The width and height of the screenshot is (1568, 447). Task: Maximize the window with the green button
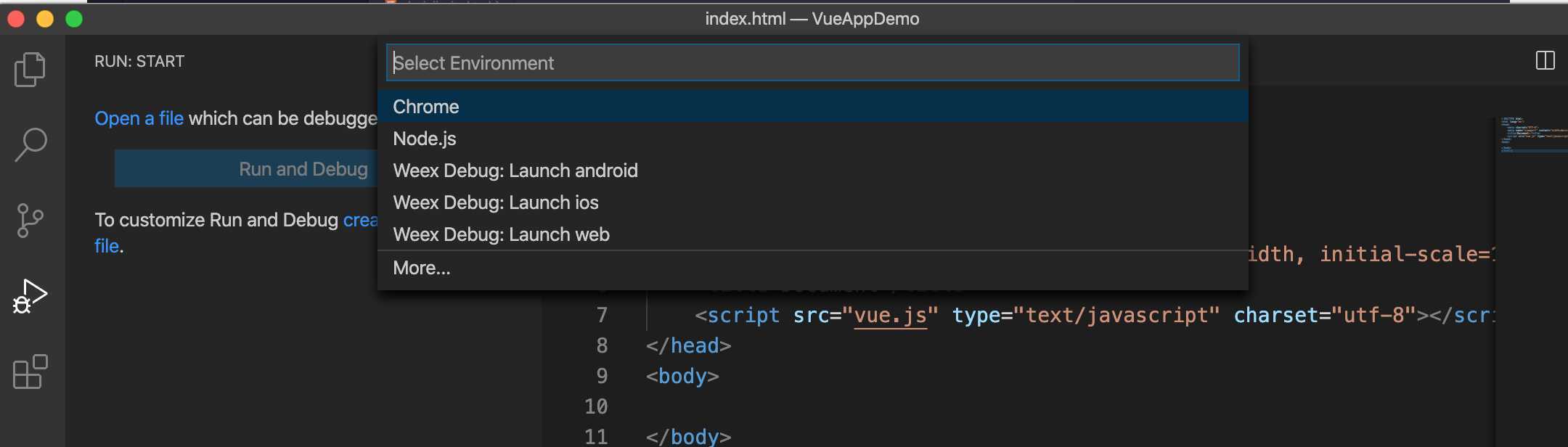74,19
